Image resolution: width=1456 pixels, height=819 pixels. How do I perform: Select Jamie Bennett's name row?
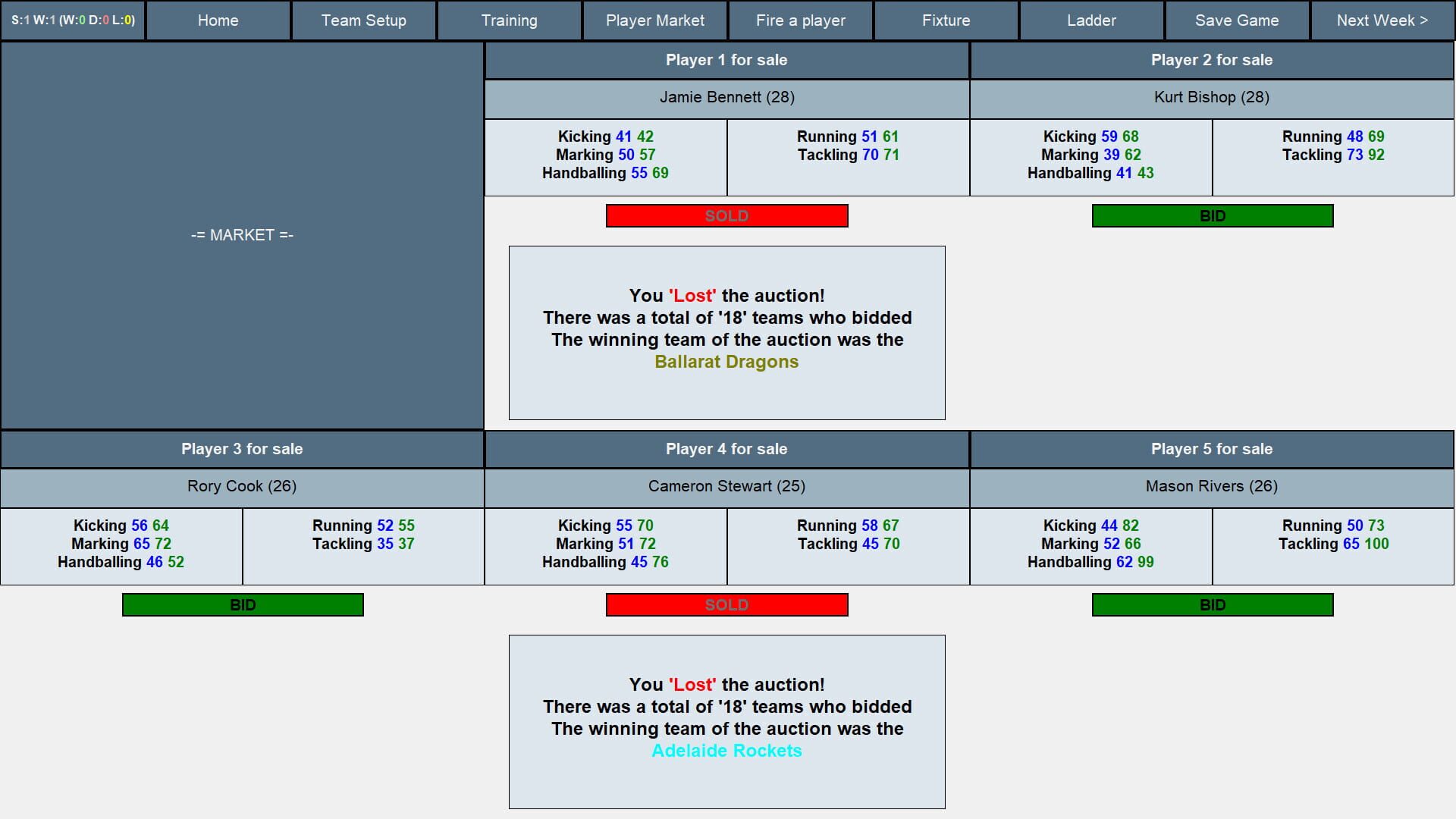coord(726,97)
